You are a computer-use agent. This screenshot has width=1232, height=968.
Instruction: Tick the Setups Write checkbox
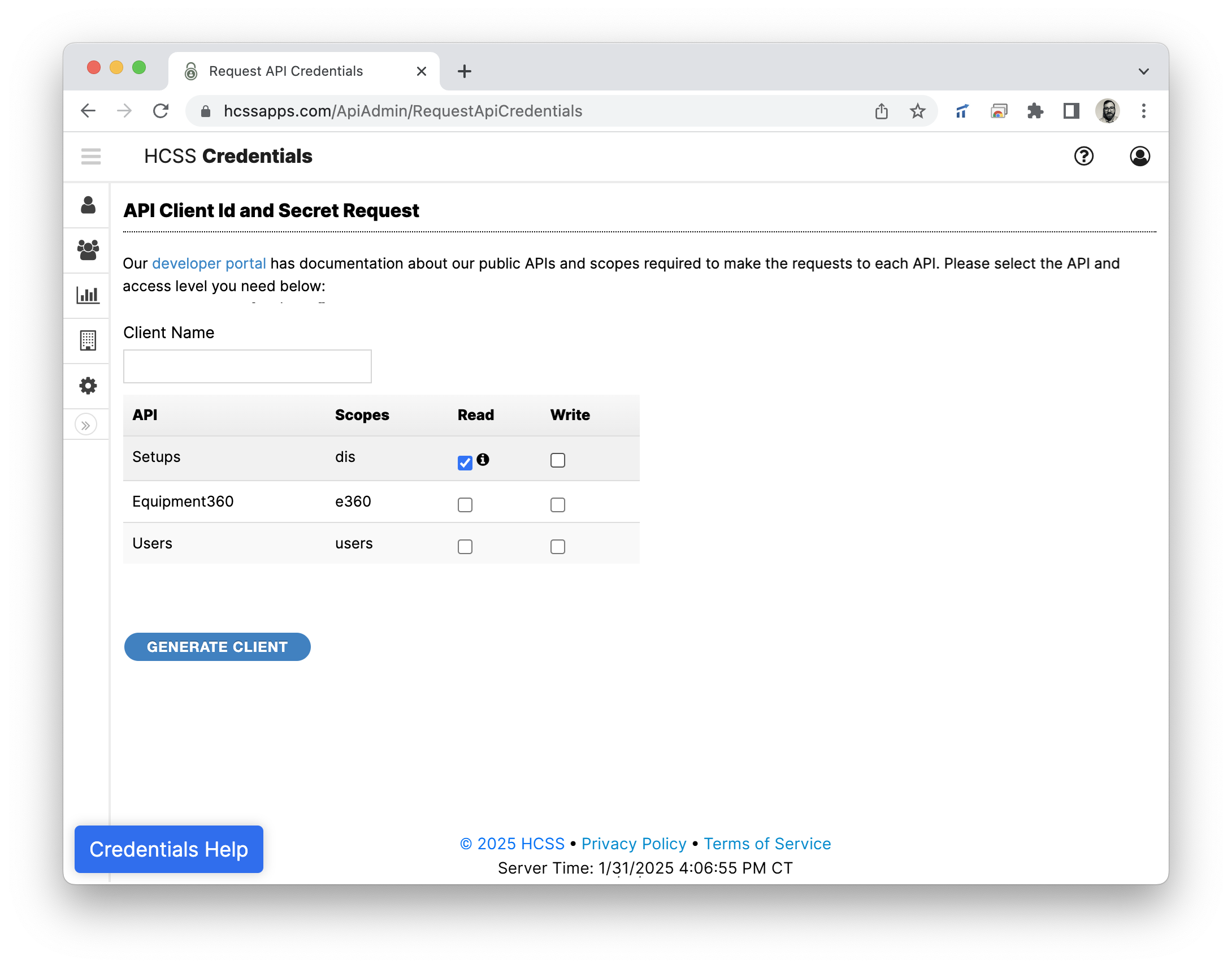[x=557, y=460]
